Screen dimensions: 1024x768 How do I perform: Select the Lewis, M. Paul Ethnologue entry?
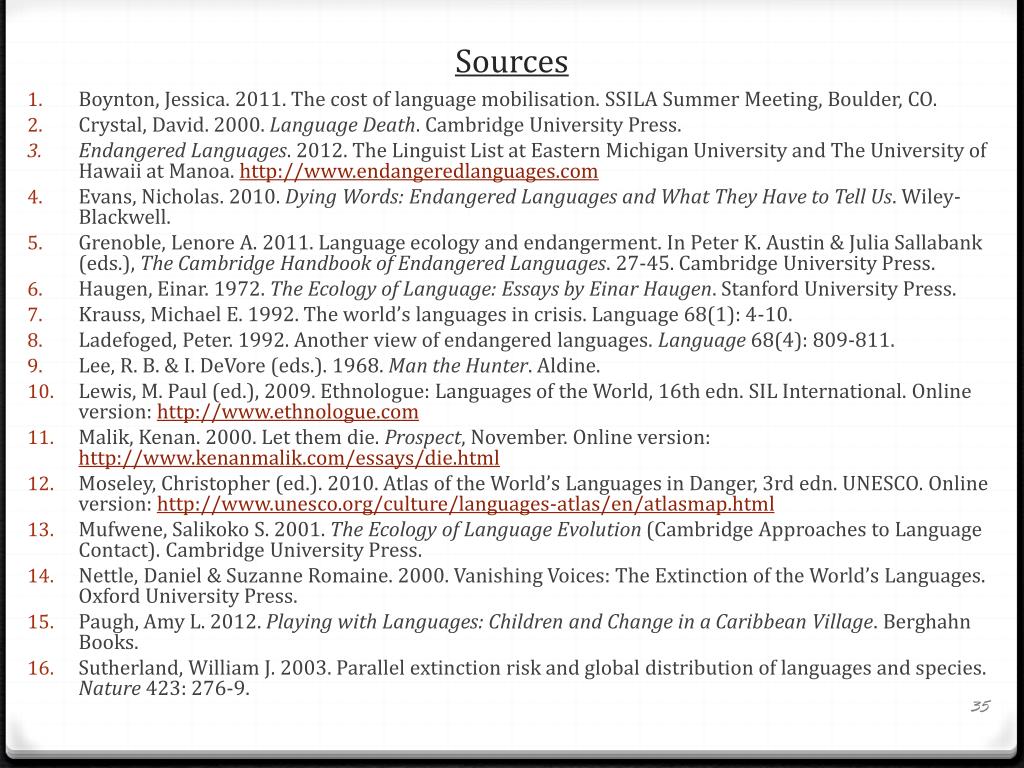pos(524,402)
